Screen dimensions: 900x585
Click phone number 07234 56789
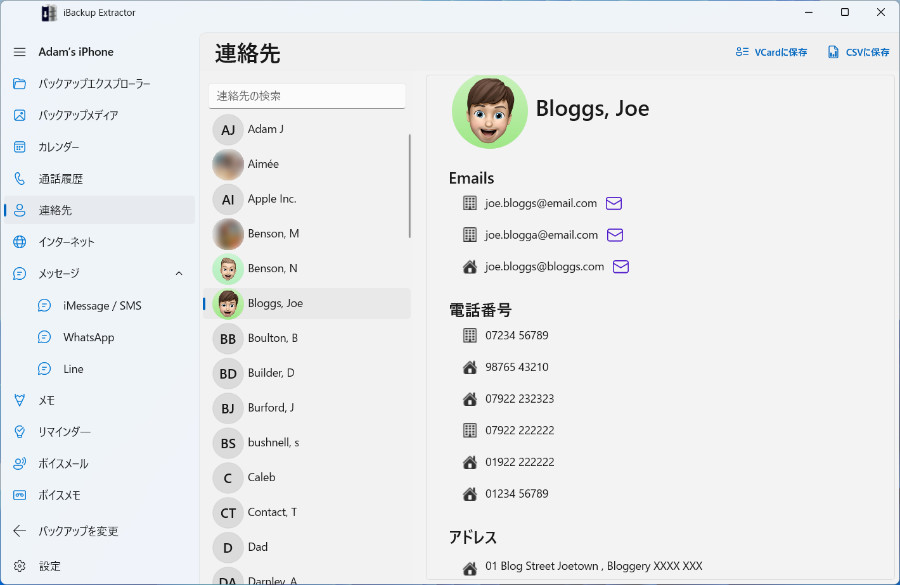(517, 335)
